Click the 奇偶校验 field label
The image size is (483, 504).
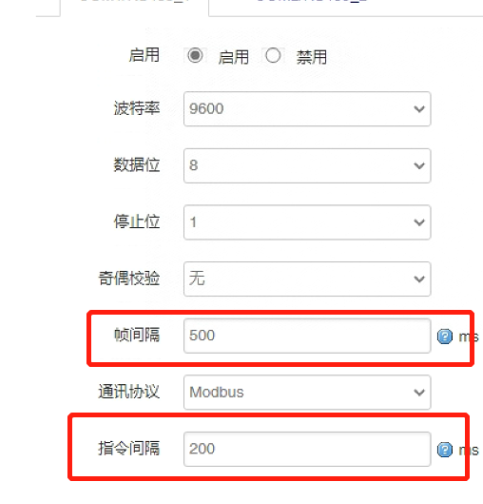[x=129, y=278]
